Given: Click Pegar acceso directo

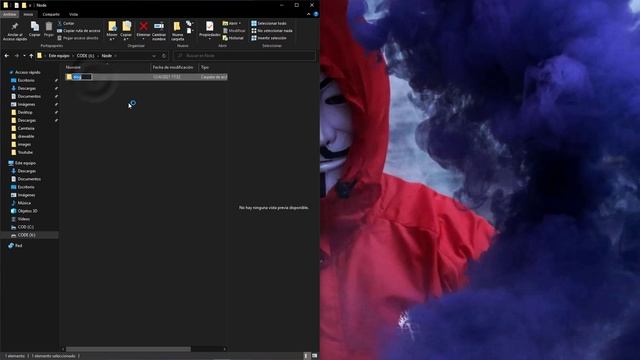Looking at the screenshot, I should (78, 38).
